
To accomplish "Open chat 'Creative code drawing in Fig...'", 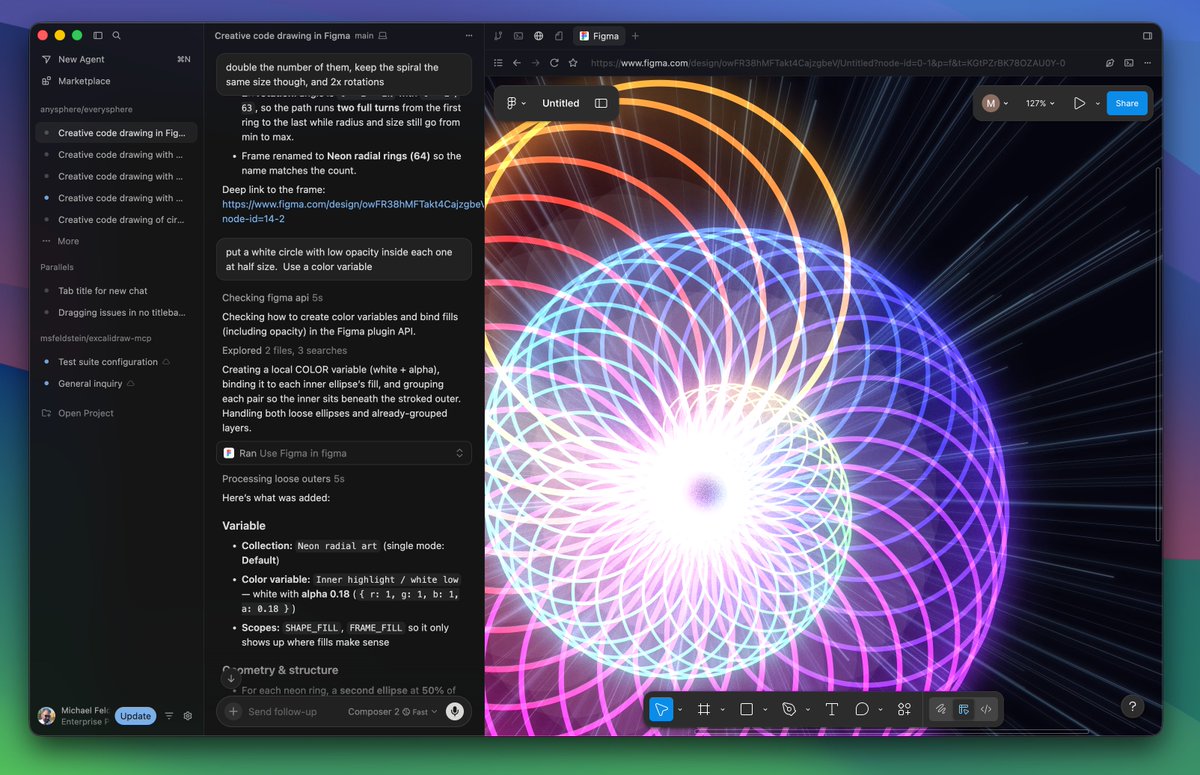I will click(116, 133).
